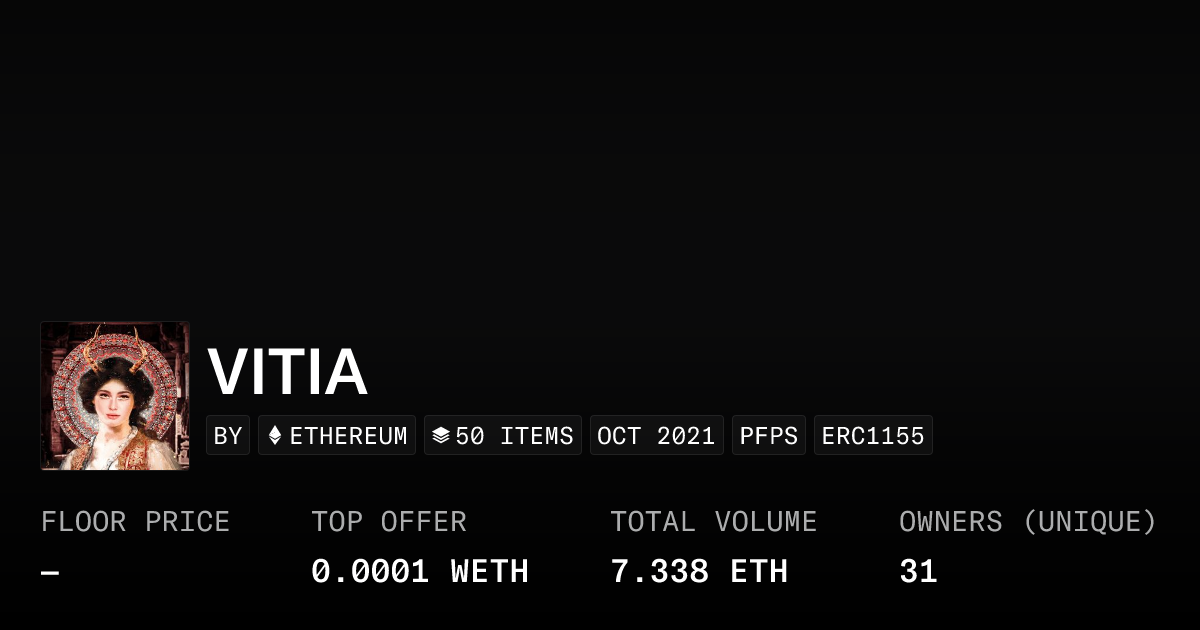Viewport: 1200px width, 630px height.
Task: Select the 50 ITEMS label text
Action: [x=514, y=436]
